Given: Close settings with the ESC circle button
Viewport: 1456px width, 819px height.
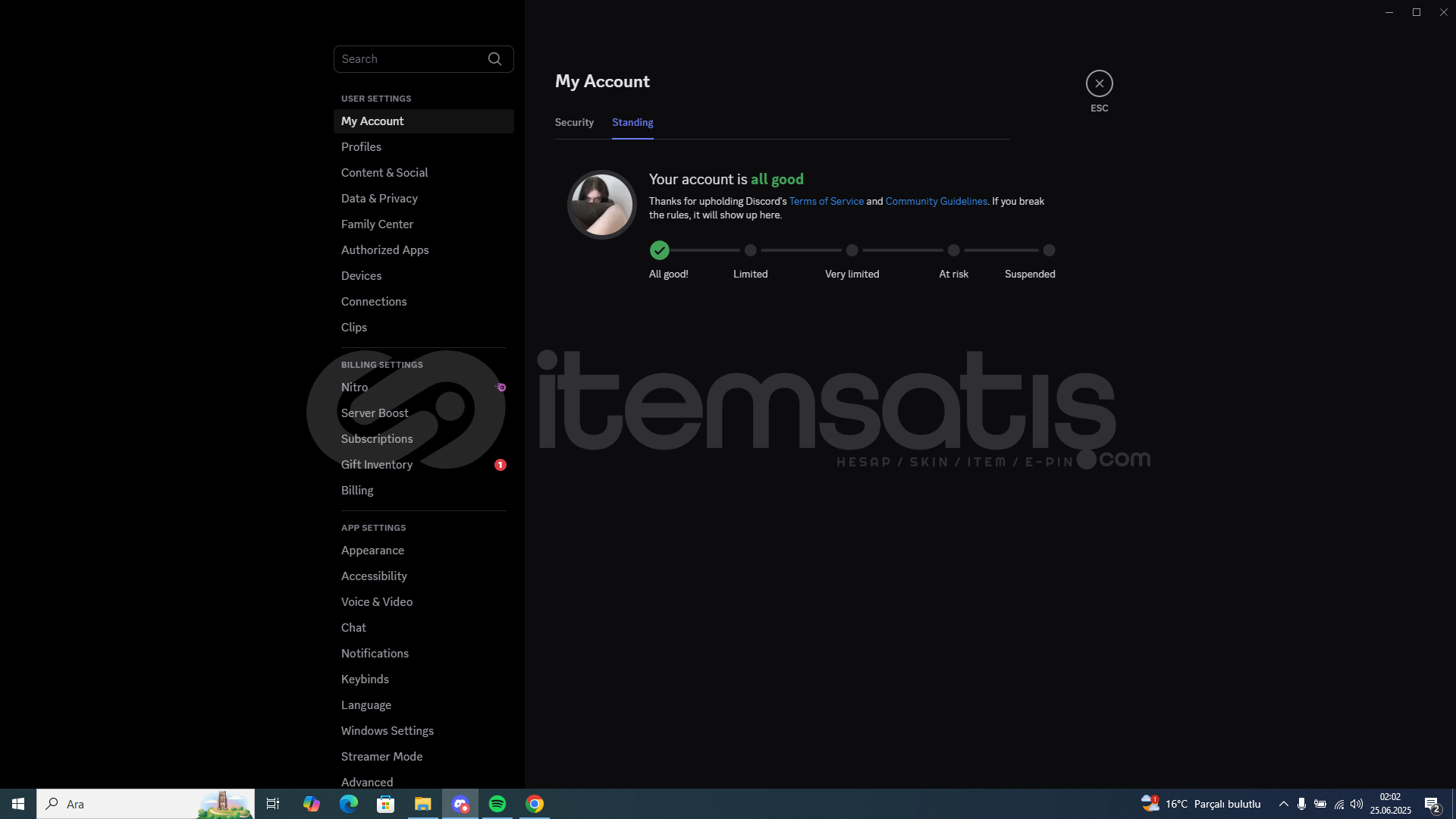Looking at the screenshot, I should [x=1099, y=83].
